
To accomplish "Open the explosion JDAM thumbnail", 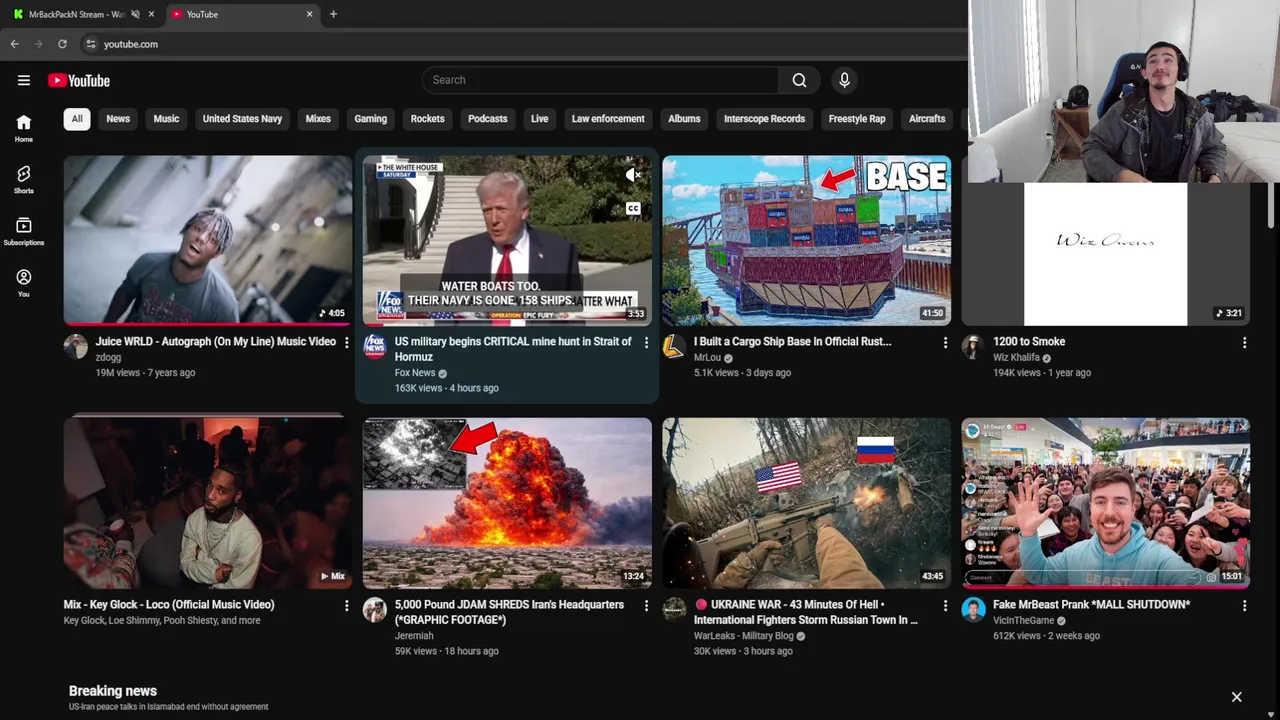I will point(507,503).
